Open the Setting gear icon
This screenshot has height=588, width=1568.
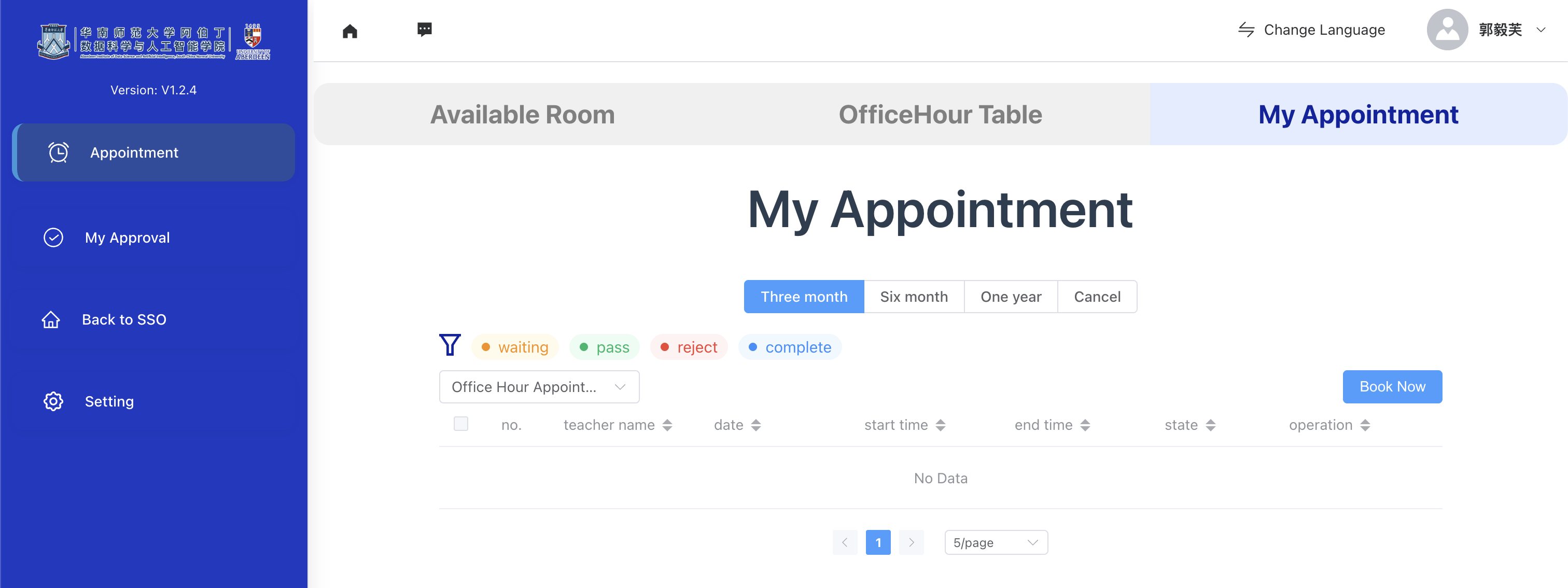click(x=53, y=401)
